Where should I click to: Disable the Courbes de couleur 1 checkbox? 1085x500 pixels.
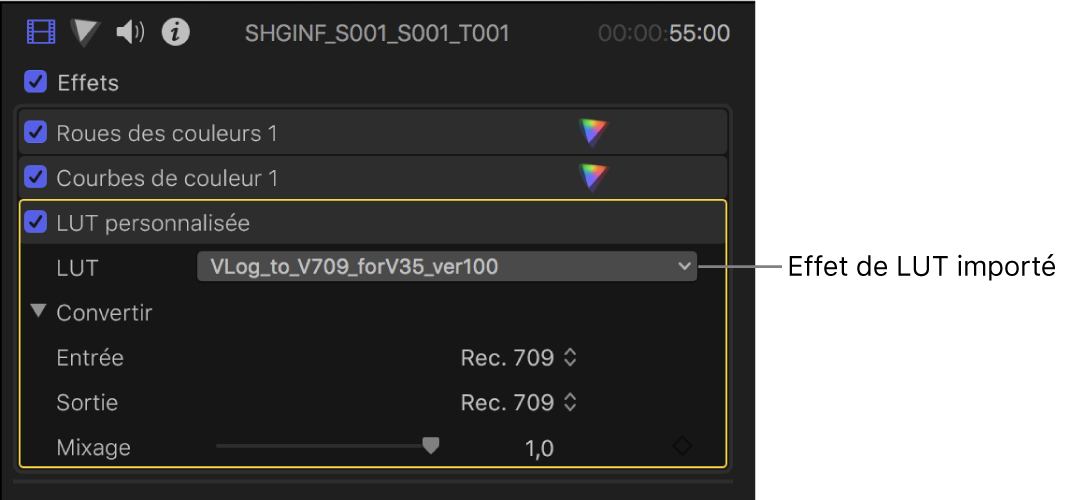(36, 177)
